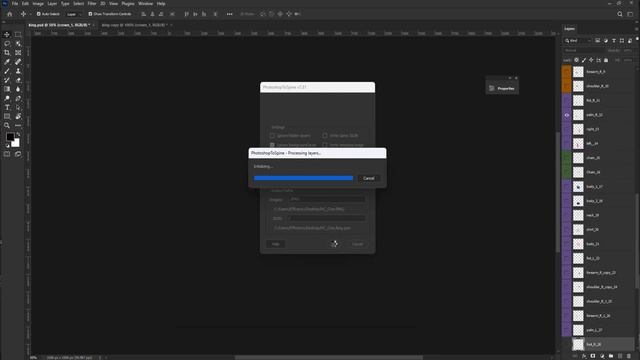The height and width of the screenshot is (360, 640).
Task: Hide the palm_R_12 layer via eye icon
Action: click(567, 115)
